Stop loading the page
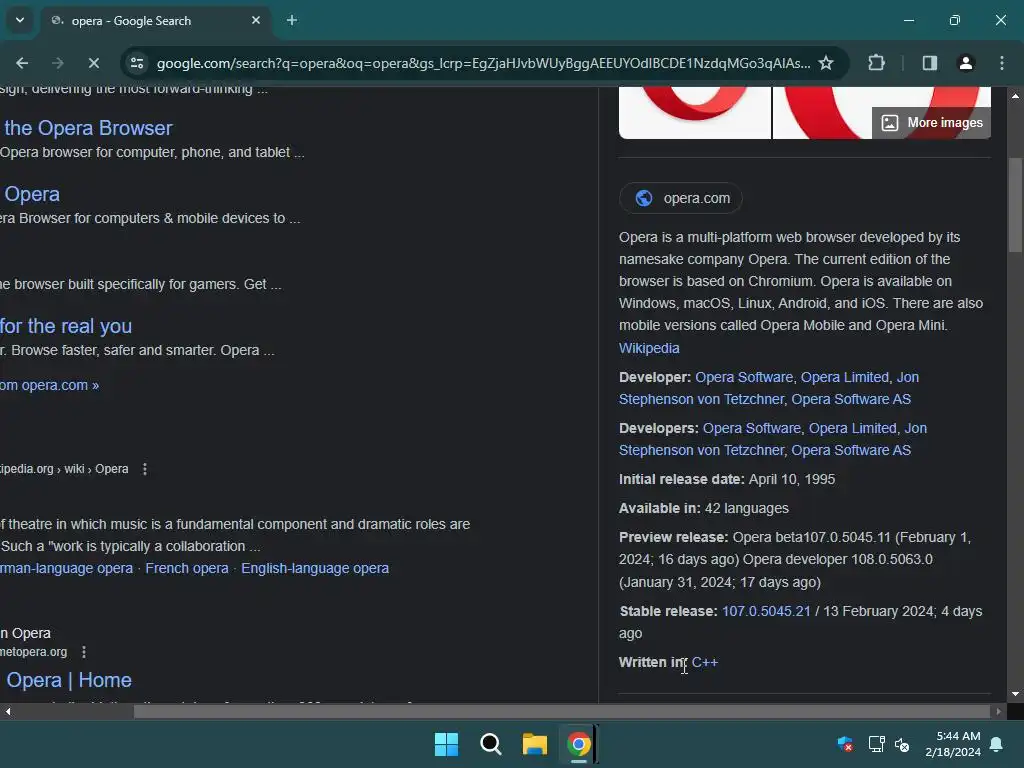1024x768 pixels. (94, 63)
